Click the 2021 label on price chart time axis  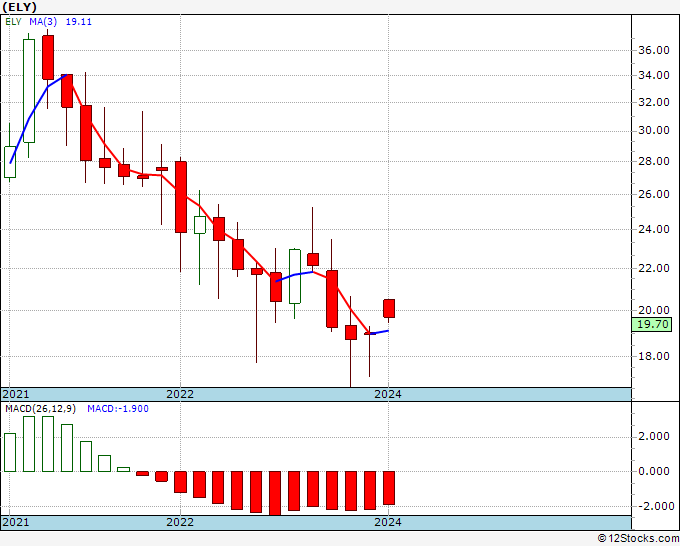[x=16, y=394]
